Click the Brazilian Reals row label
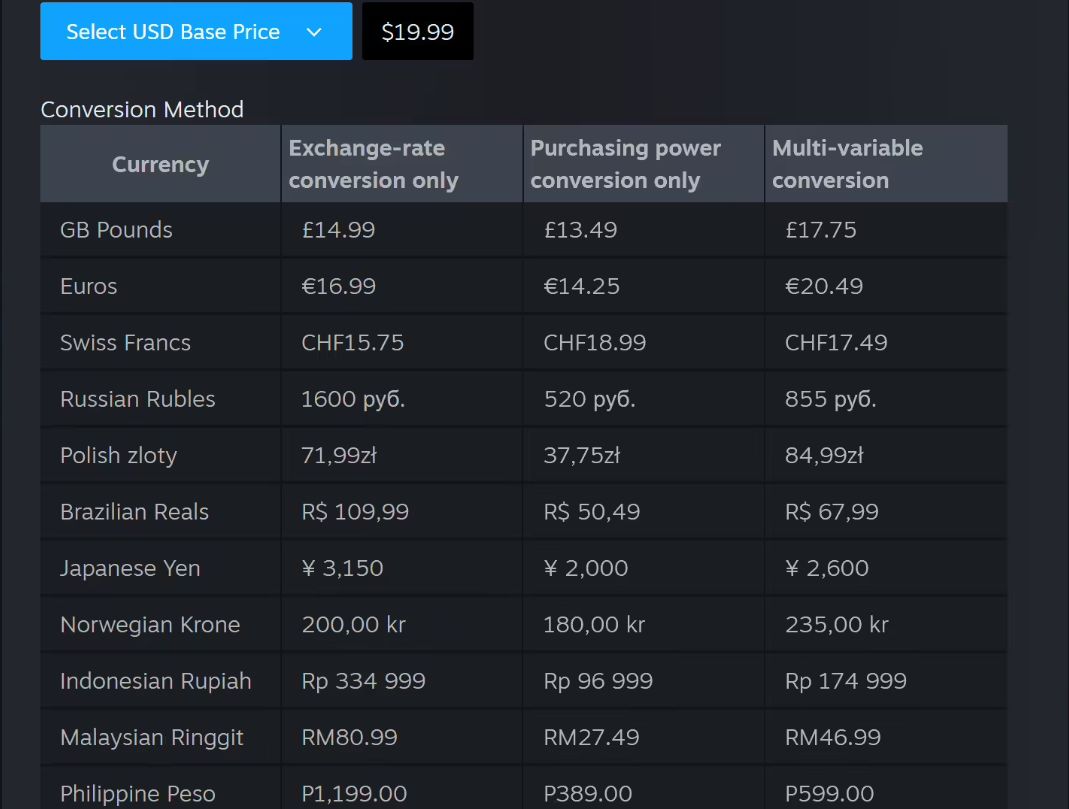This screenshot has width=1069, height=809. click(134, 512)
